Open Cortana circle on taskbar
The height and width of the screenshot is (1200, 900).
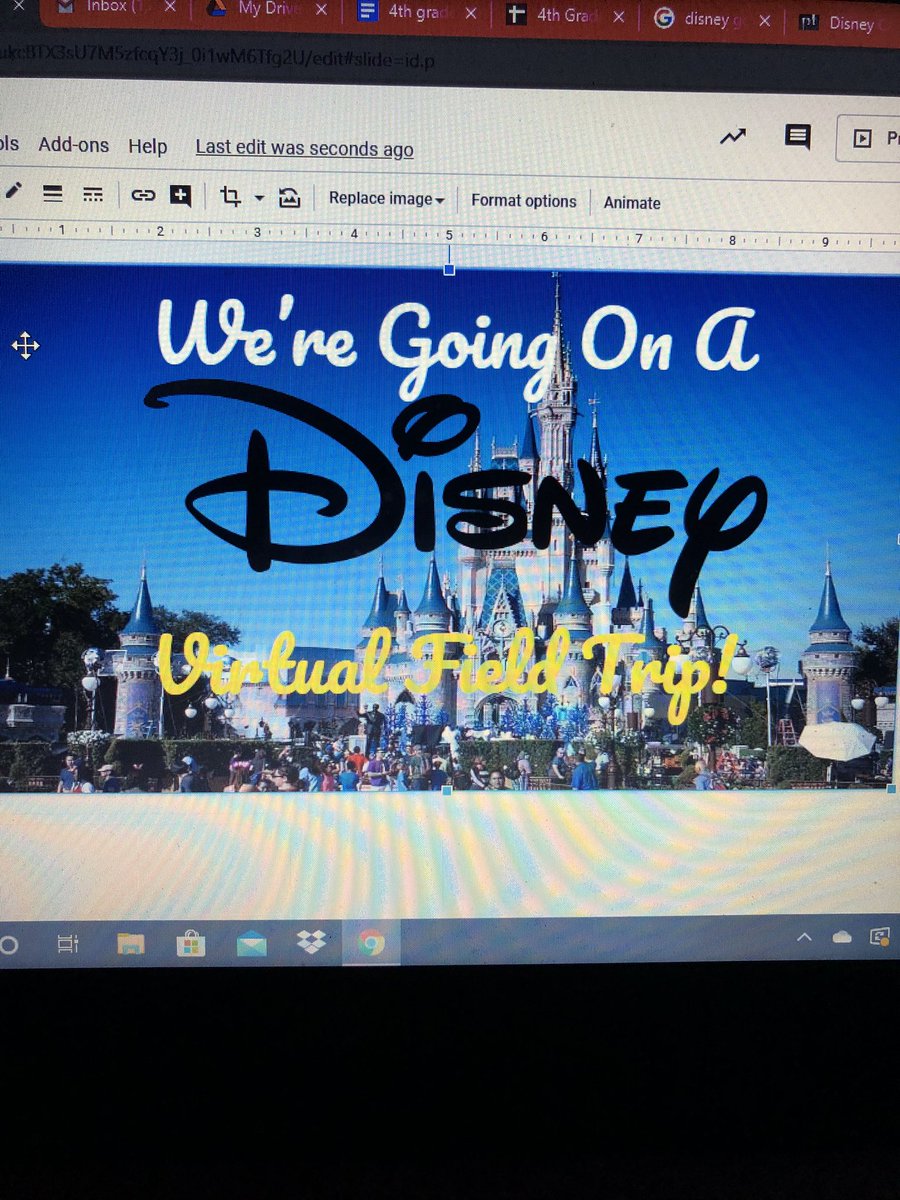click(x=8, y=944)
